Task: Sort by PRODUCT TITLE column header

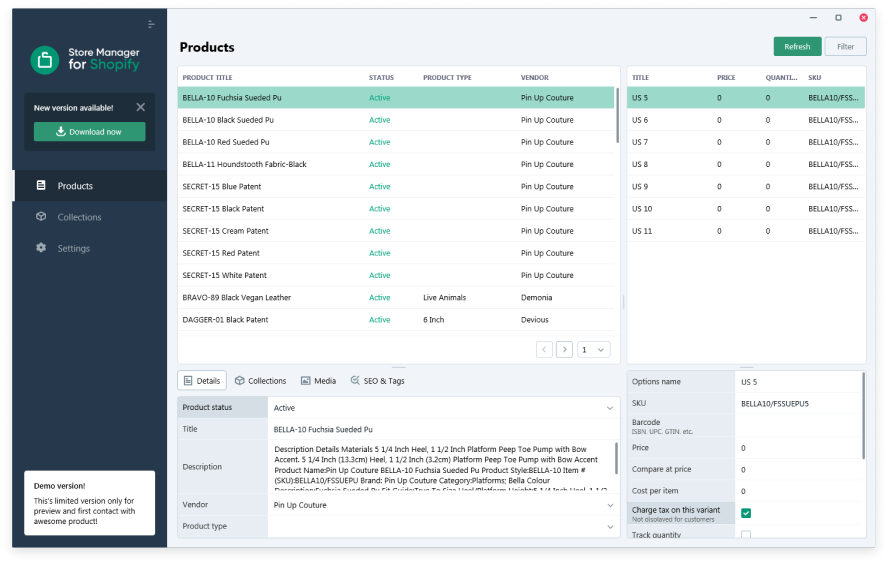Action: (207, 78)
